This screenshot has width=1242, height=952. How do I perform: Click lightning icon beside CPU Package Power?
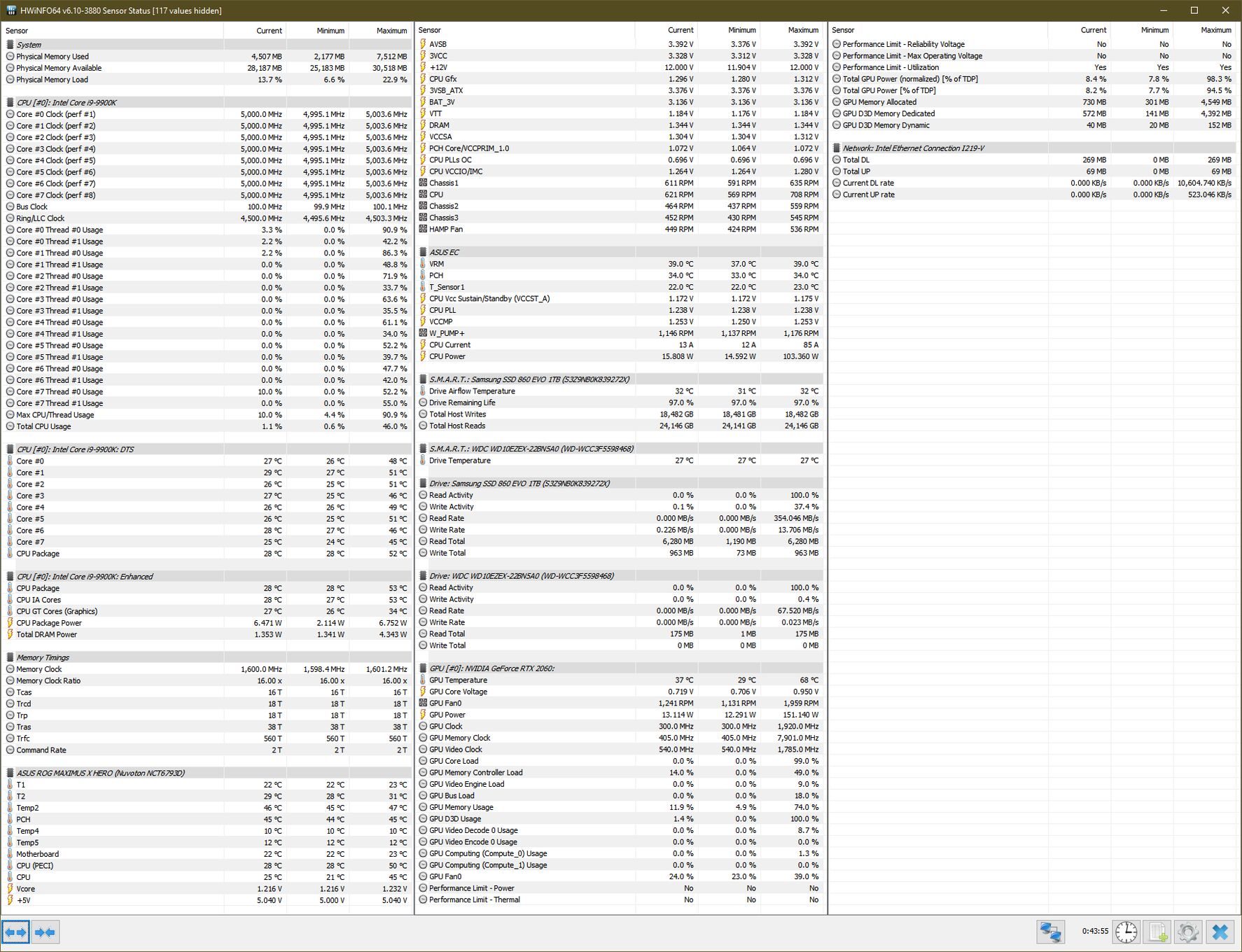pos(10,623)
